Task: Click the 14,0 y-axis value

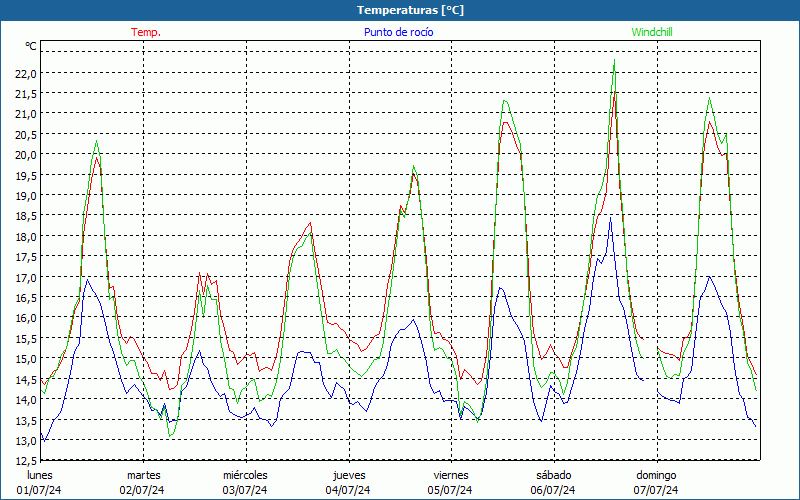Action: pos(26,400)
